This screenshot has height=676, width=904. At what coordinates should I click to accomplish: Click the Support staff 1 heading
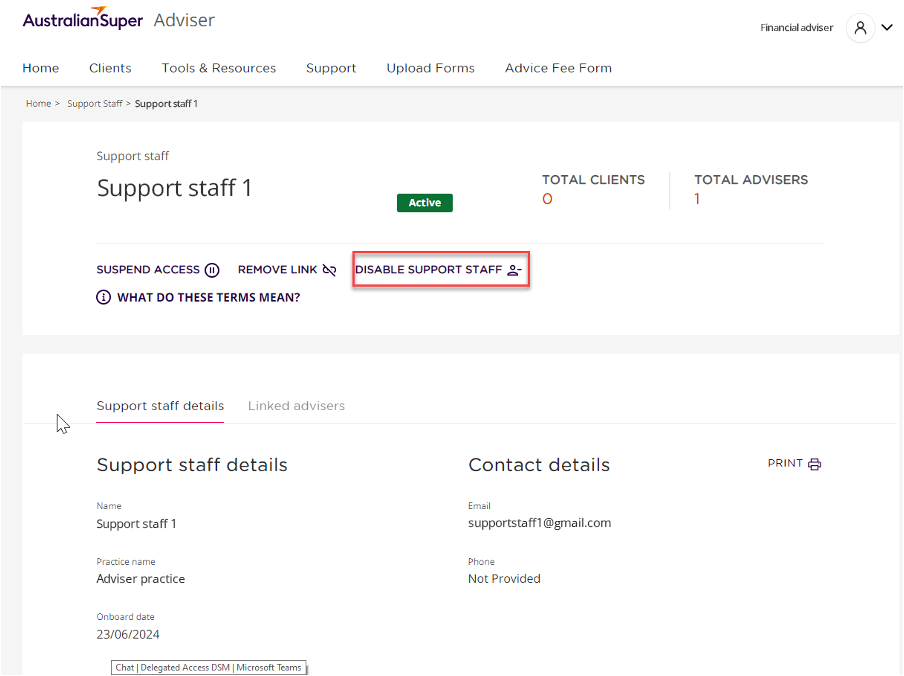[x=174, y=188]
